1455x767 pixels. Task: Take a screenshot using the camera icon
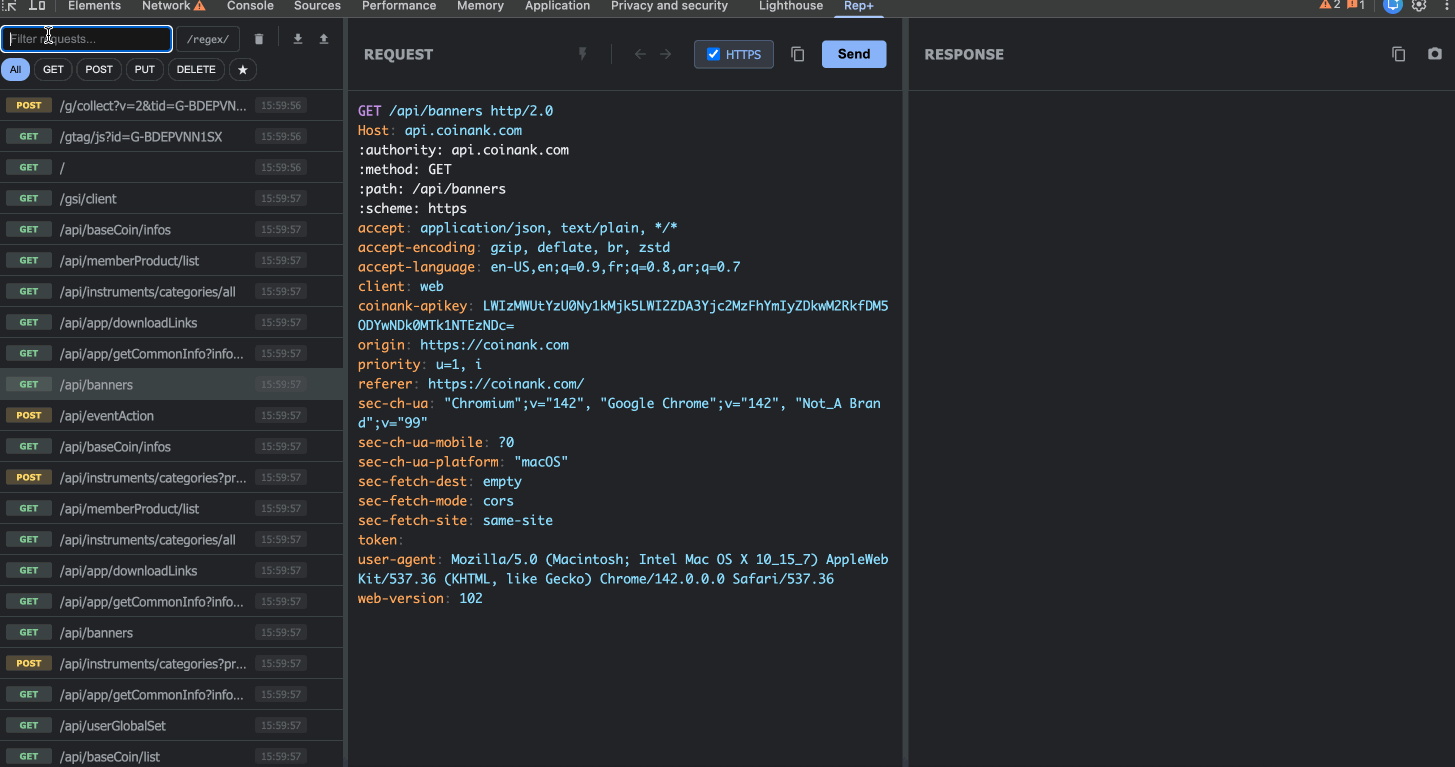coord(1435,54)
